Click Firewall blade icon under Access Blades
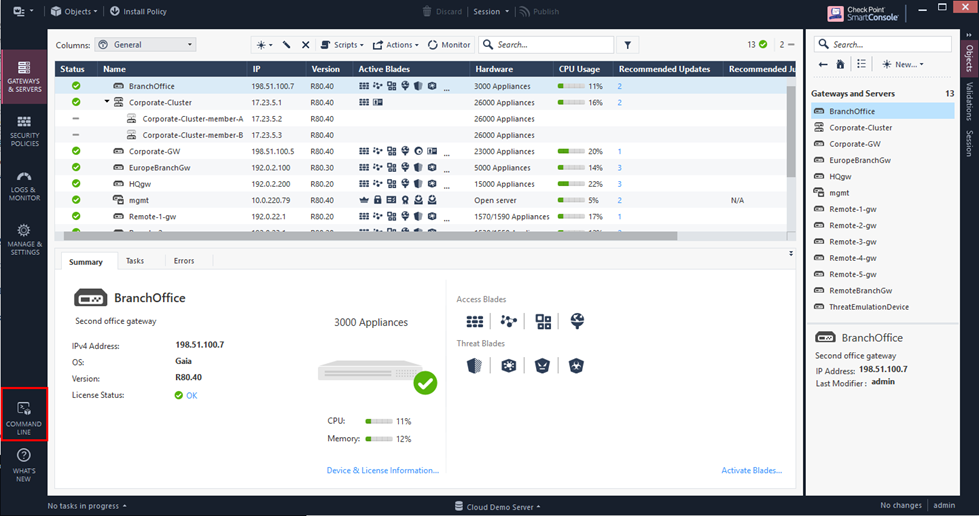 coord(475,322)
